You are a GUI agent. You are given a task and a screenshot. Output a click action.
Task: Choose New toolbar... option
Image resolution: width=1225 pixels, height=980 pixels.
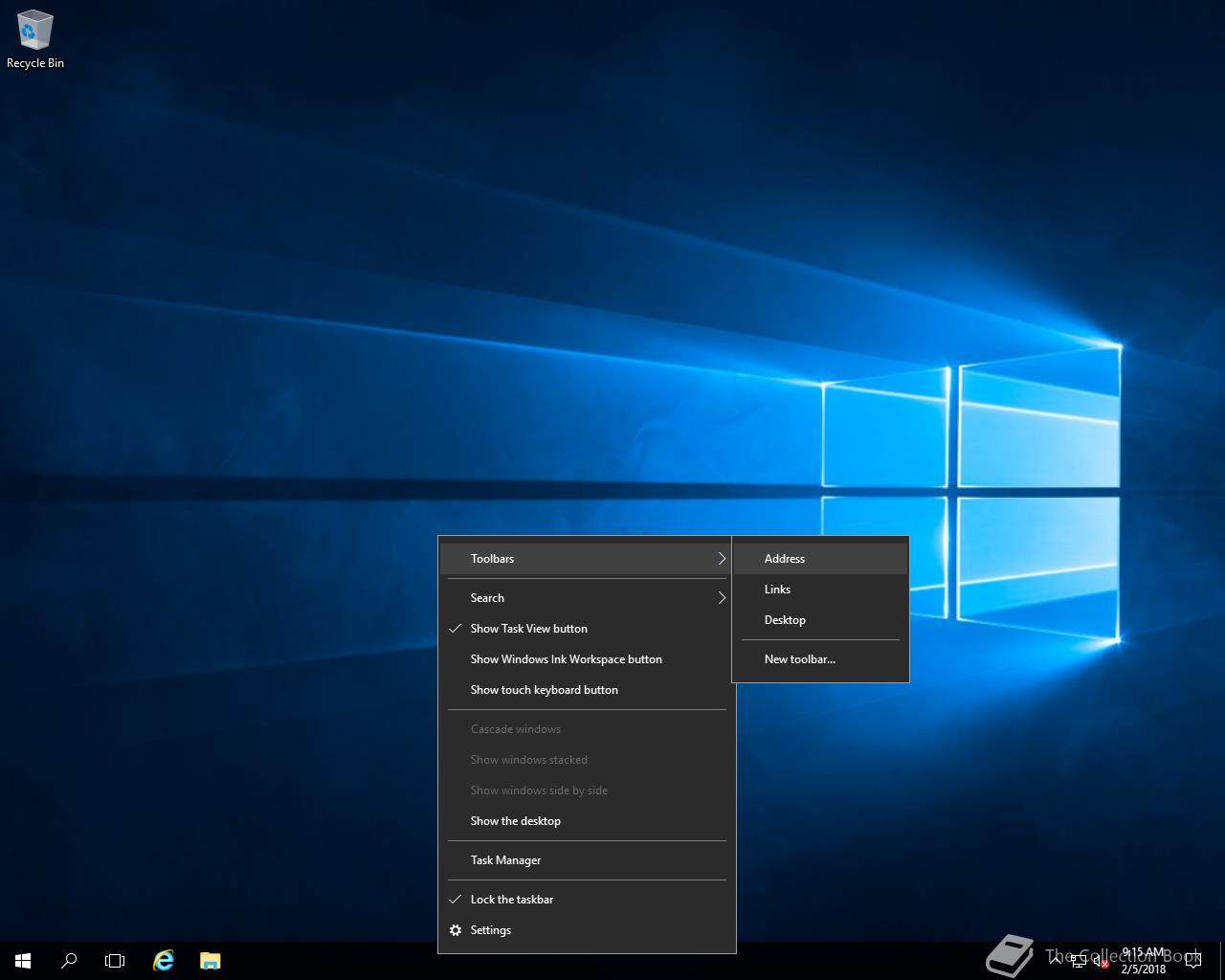pos(820,659)
